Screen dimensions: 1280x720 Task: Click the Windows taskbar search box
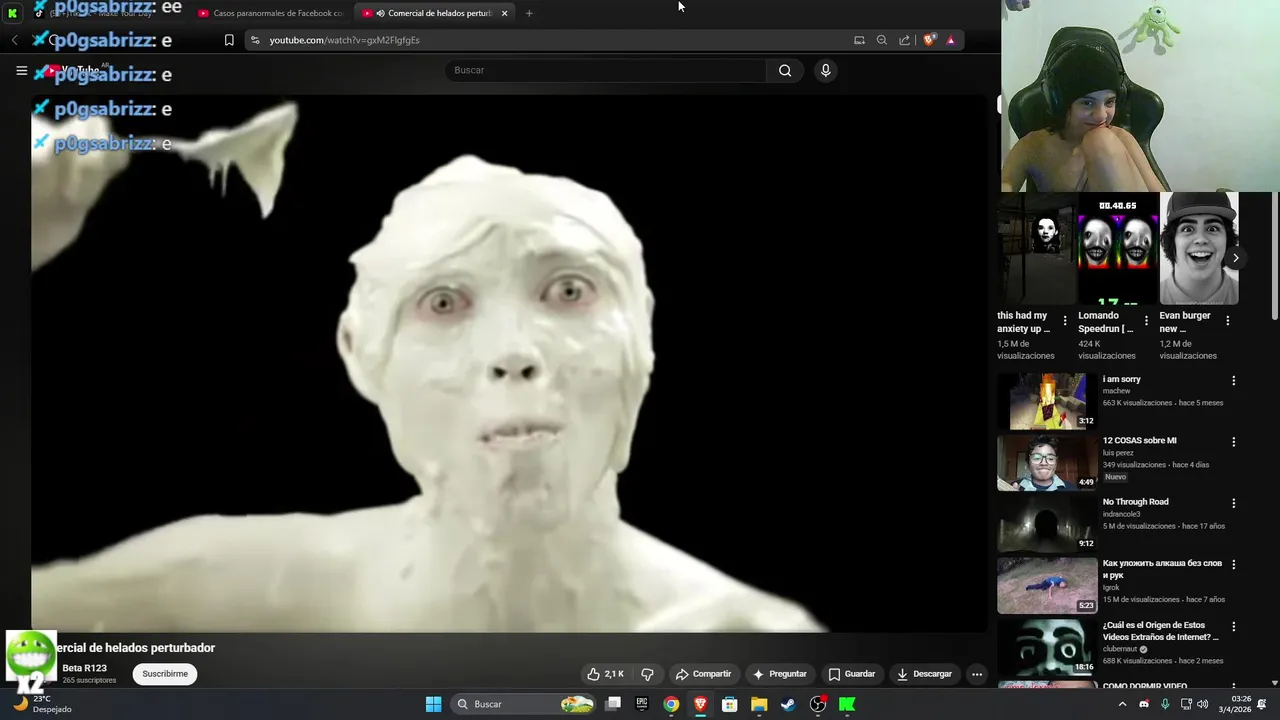point(526,704)
